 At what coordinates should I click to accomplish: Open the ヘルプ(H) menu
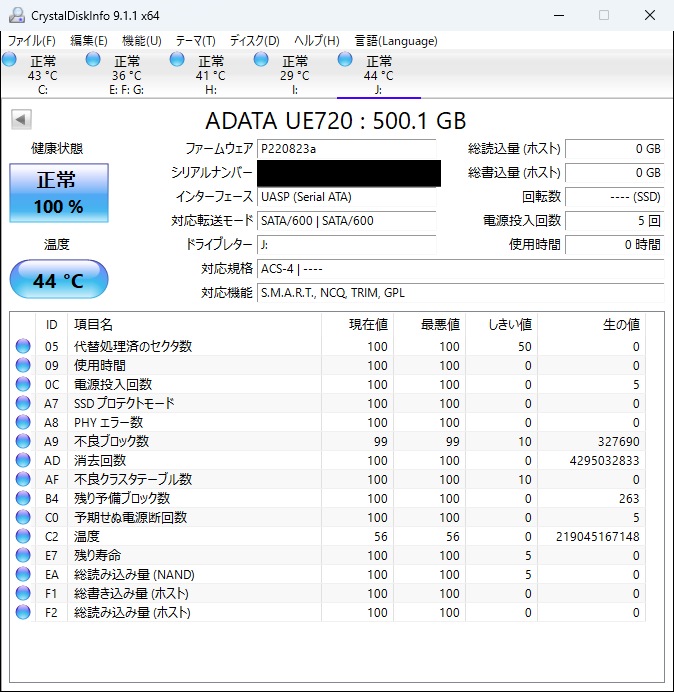tap(317, 41)
